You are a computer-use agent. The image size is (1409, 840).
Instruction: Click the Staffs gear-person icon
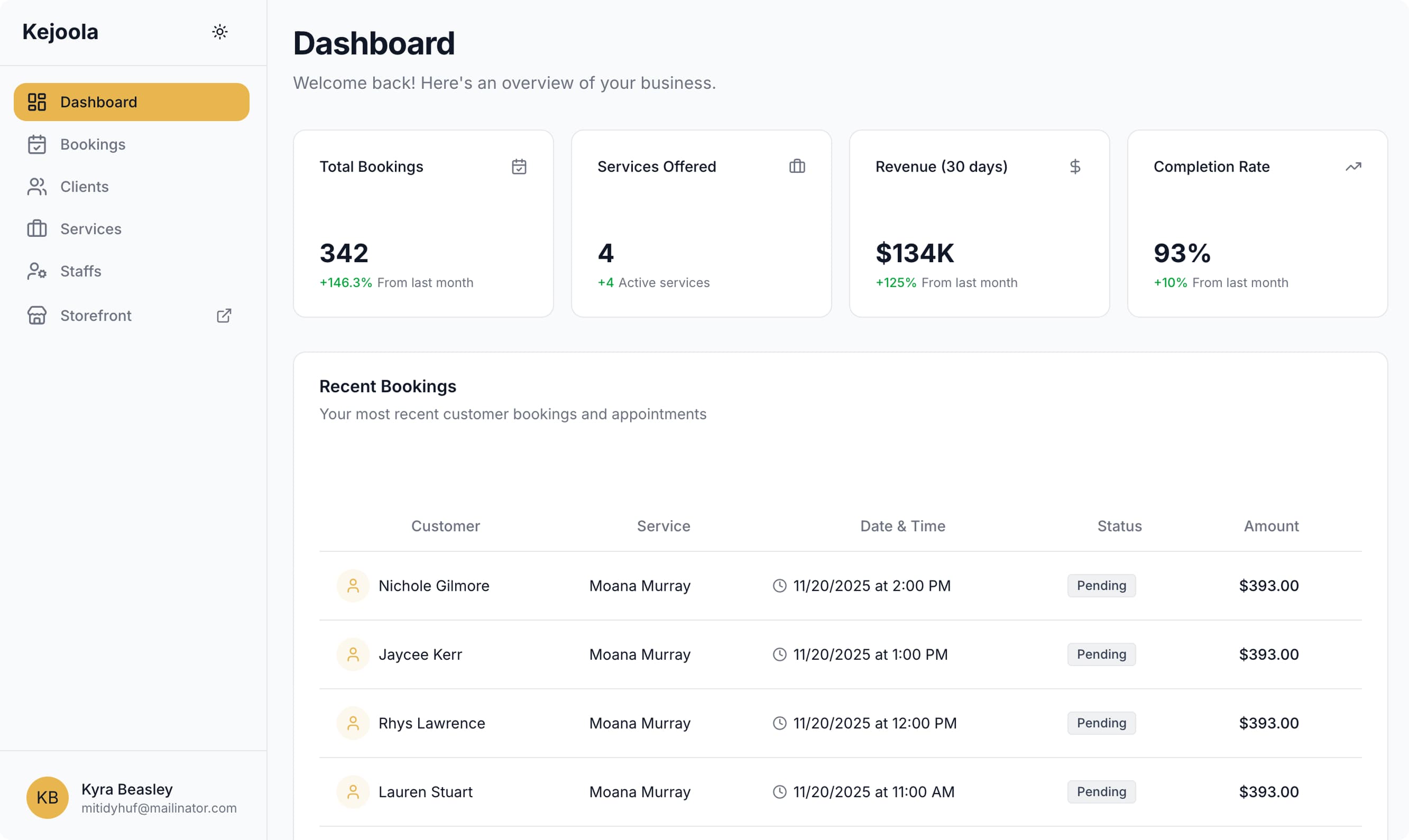tap(36, 271)
